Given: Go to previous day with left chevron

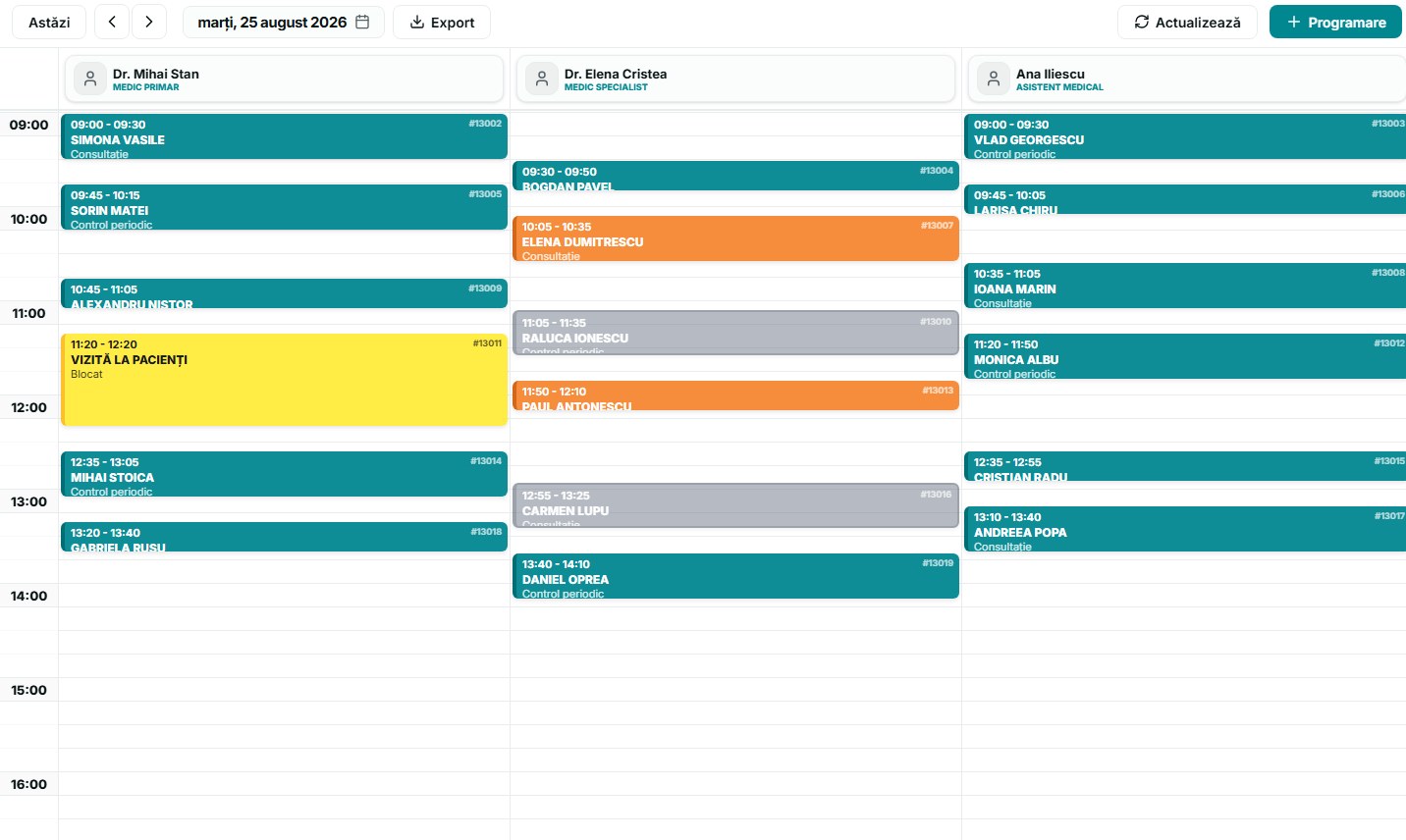Looking at the screenshot, I should coord(112,22).
